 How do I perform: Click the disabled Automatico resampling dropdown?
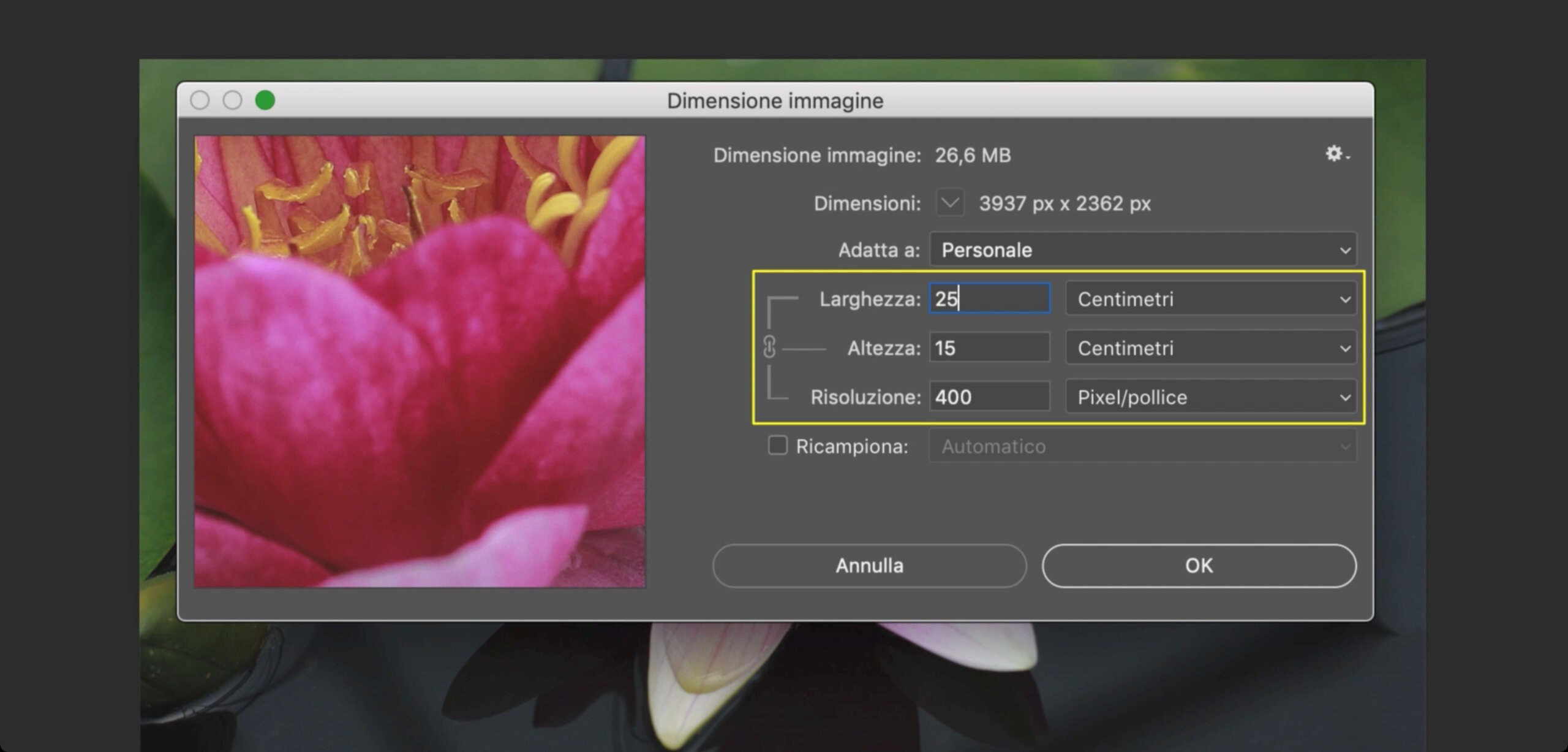click(x=1143, y=446)
